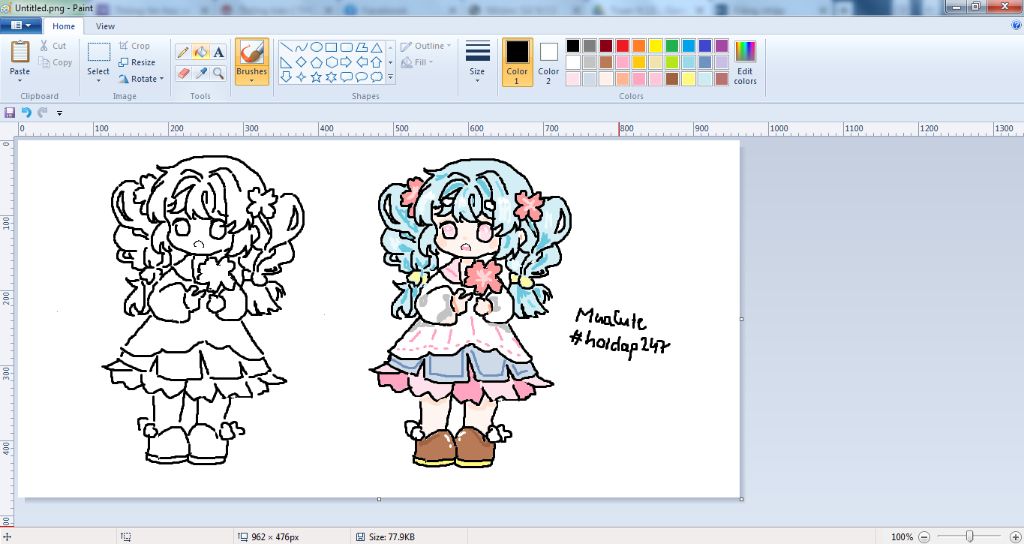Choose the Rounded rectangle shape
This screenshot has width=1024, height=544.
tap(346, 47)
